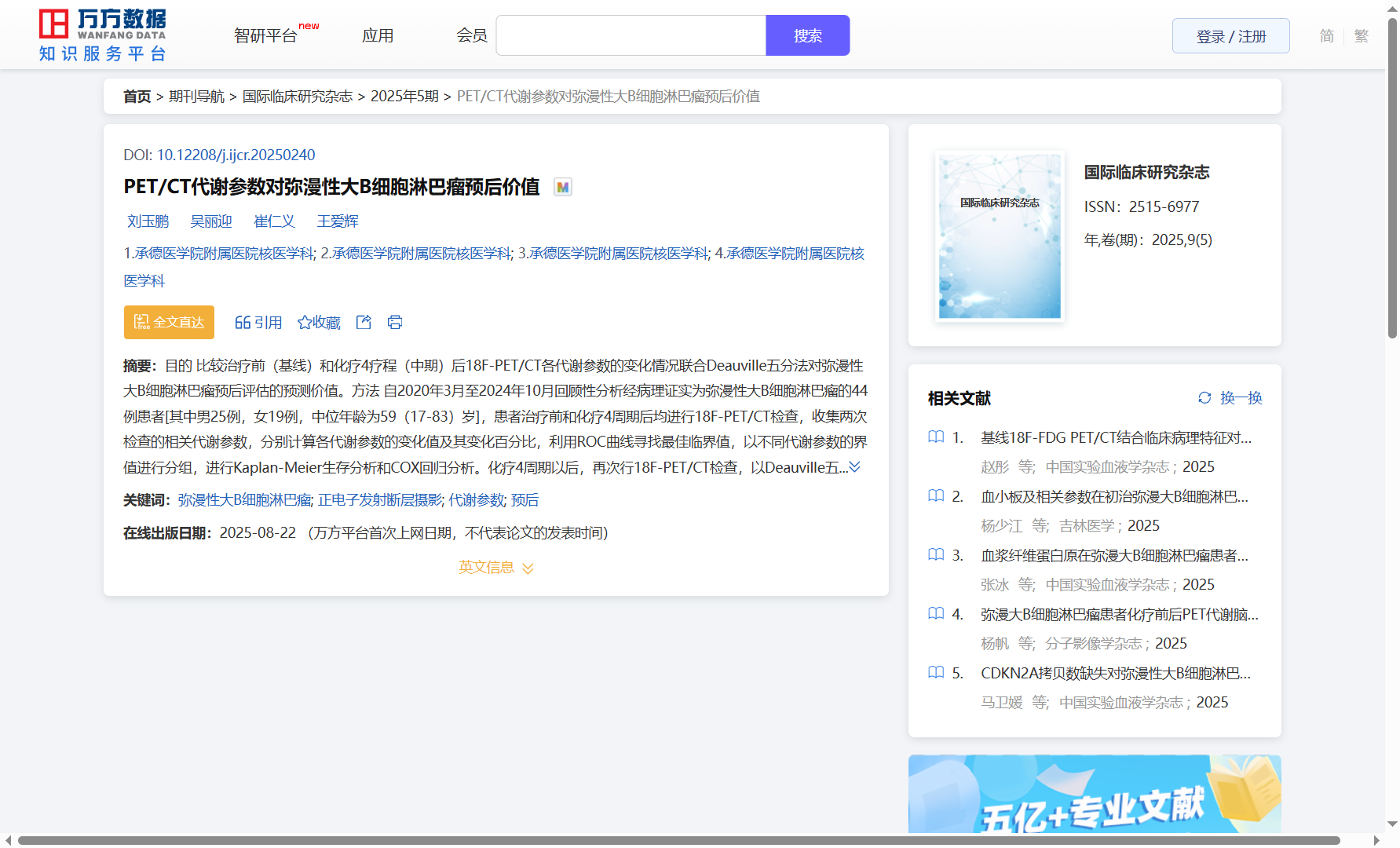Click the 引用 quote icon
The width and height of the screenshot is (1400, 848).
(243, 322)
